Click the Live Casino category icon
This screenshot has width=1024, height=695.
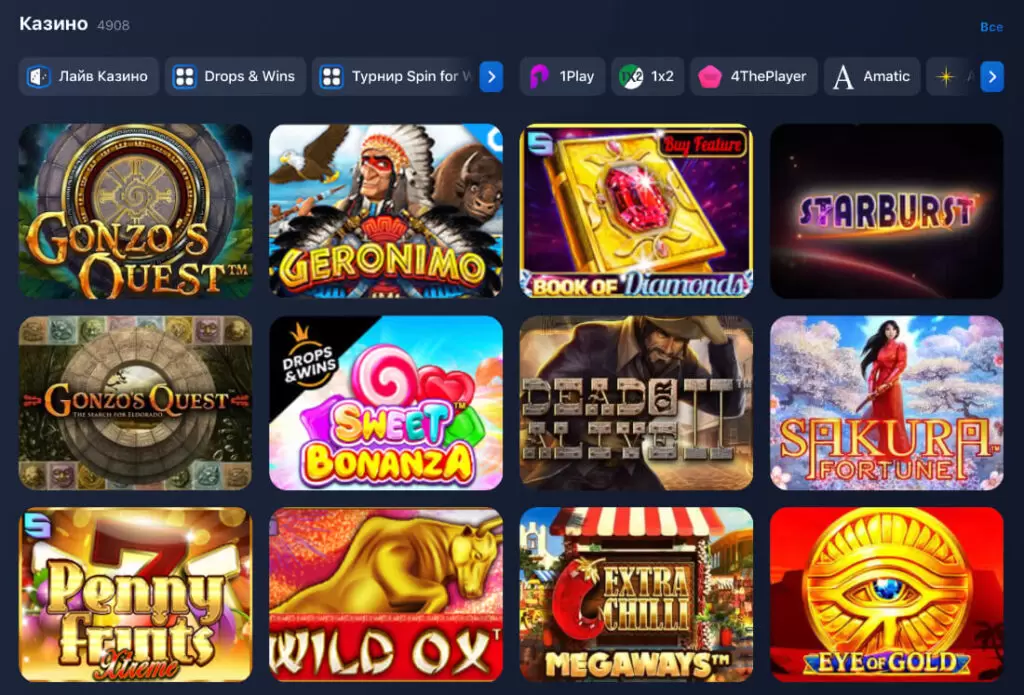[x=38, y=76]
